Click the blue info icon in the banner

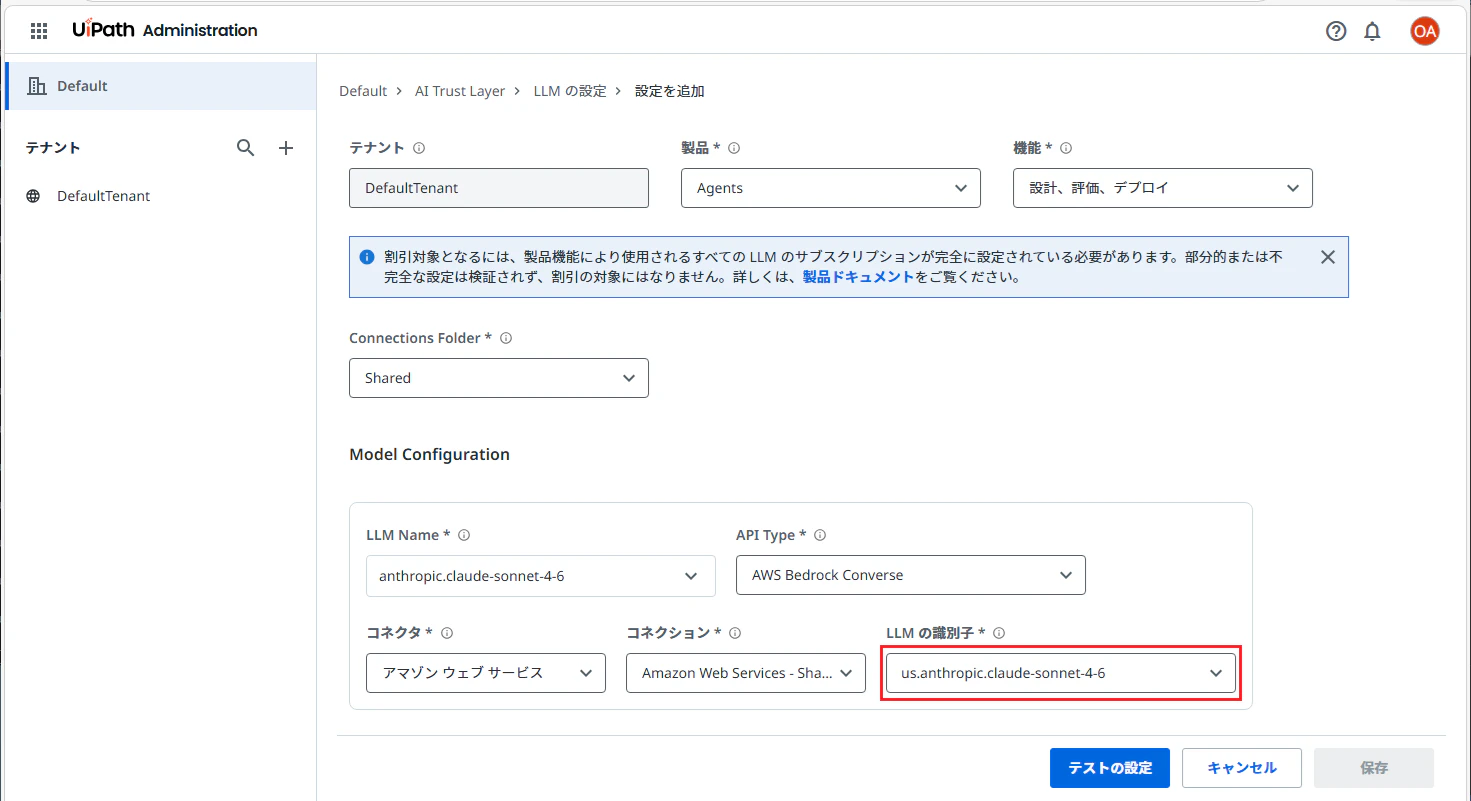pyautogui.click(x=367, y=257)
